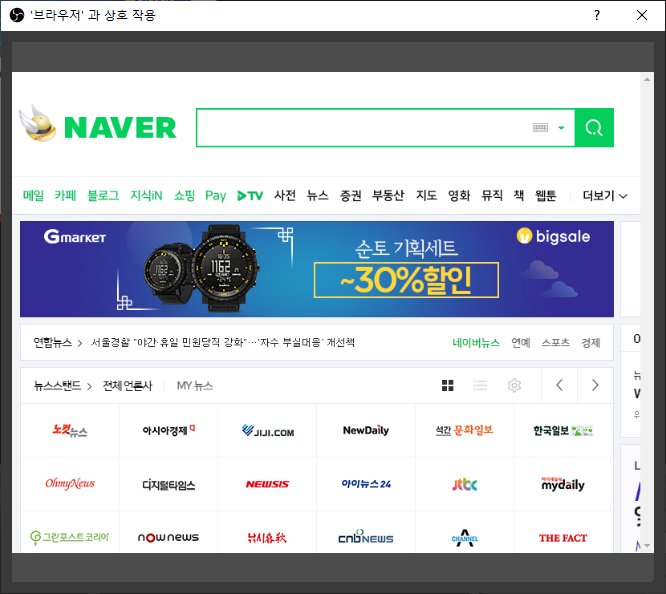Open the JTBC publisher logo
This screenshot has width=666, height=594.
pyautogui.click(x=465, y=484)
